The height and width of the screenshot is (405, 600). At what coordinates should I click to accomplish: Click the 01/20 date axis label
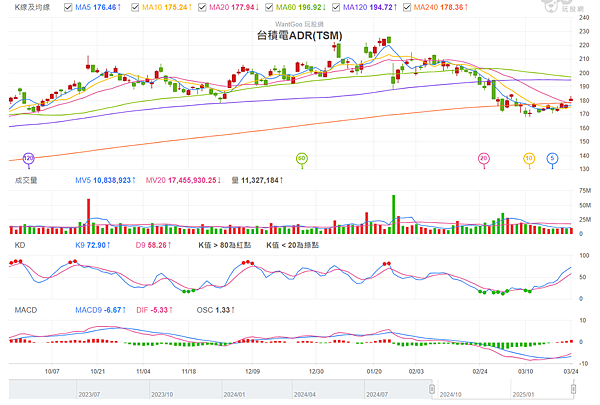click(x=374, y=371)
